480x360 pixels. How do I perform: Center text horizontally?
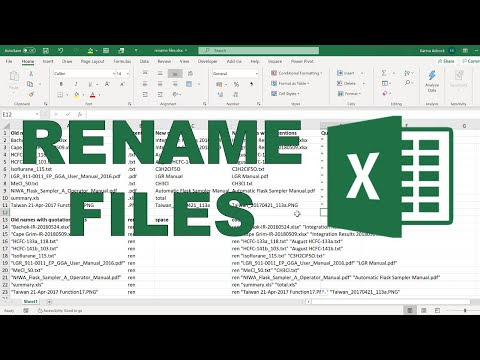click(160, 84)
